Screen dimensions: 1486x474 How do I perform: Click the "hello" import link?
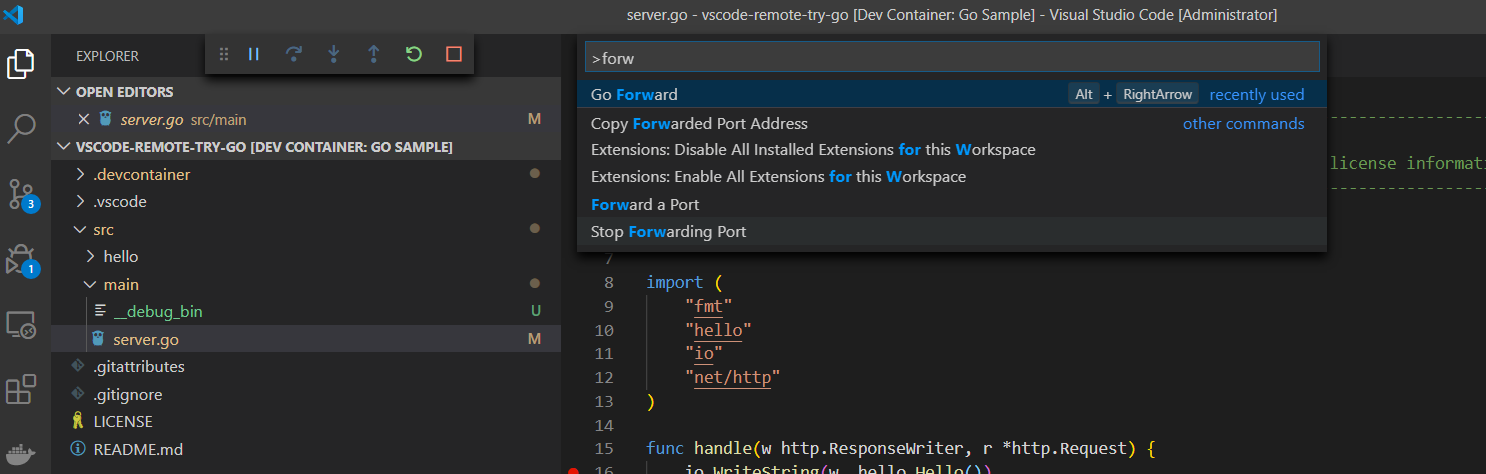tap(718, 330)
